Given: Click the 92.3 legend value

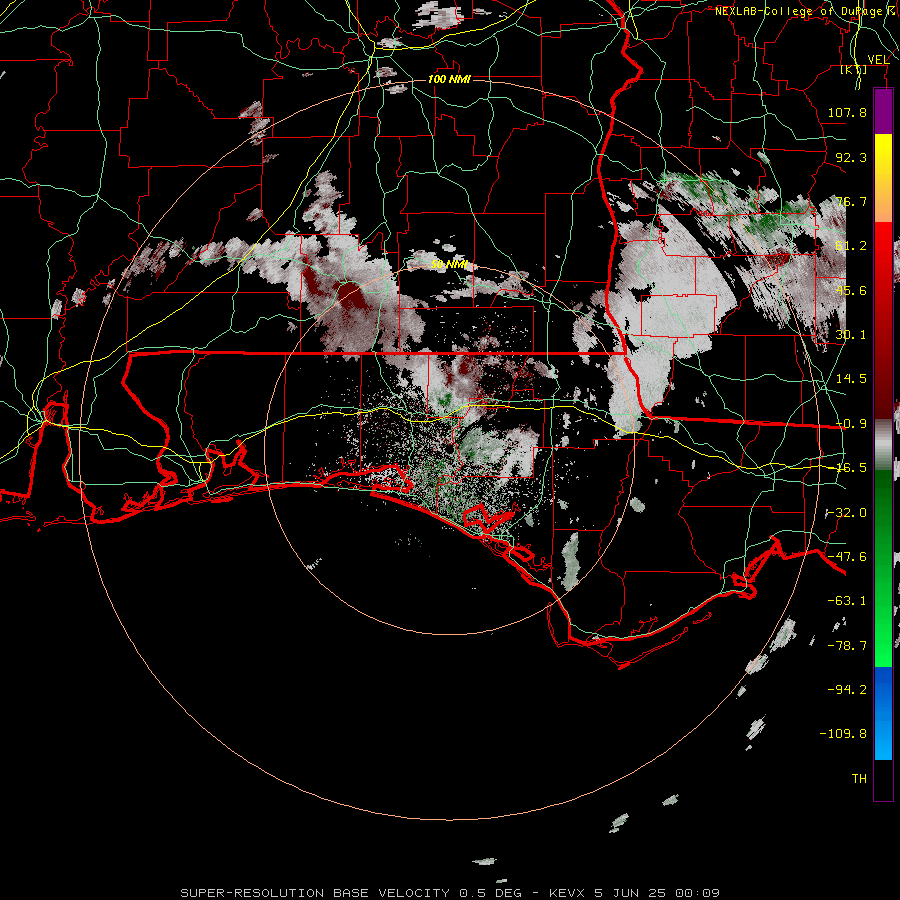Looking at the screenshot, I should pos(851,157).
